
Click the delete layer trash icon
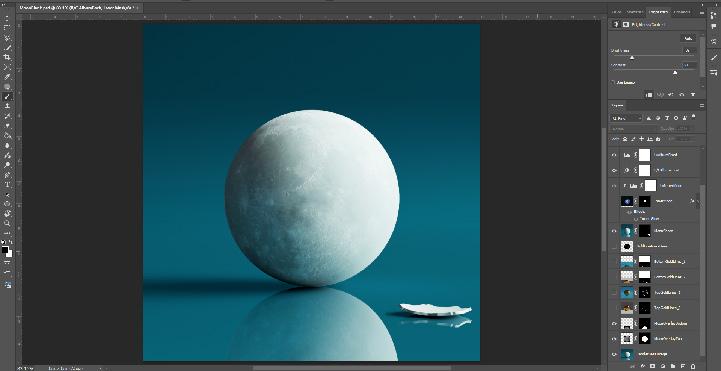point(693,367)
